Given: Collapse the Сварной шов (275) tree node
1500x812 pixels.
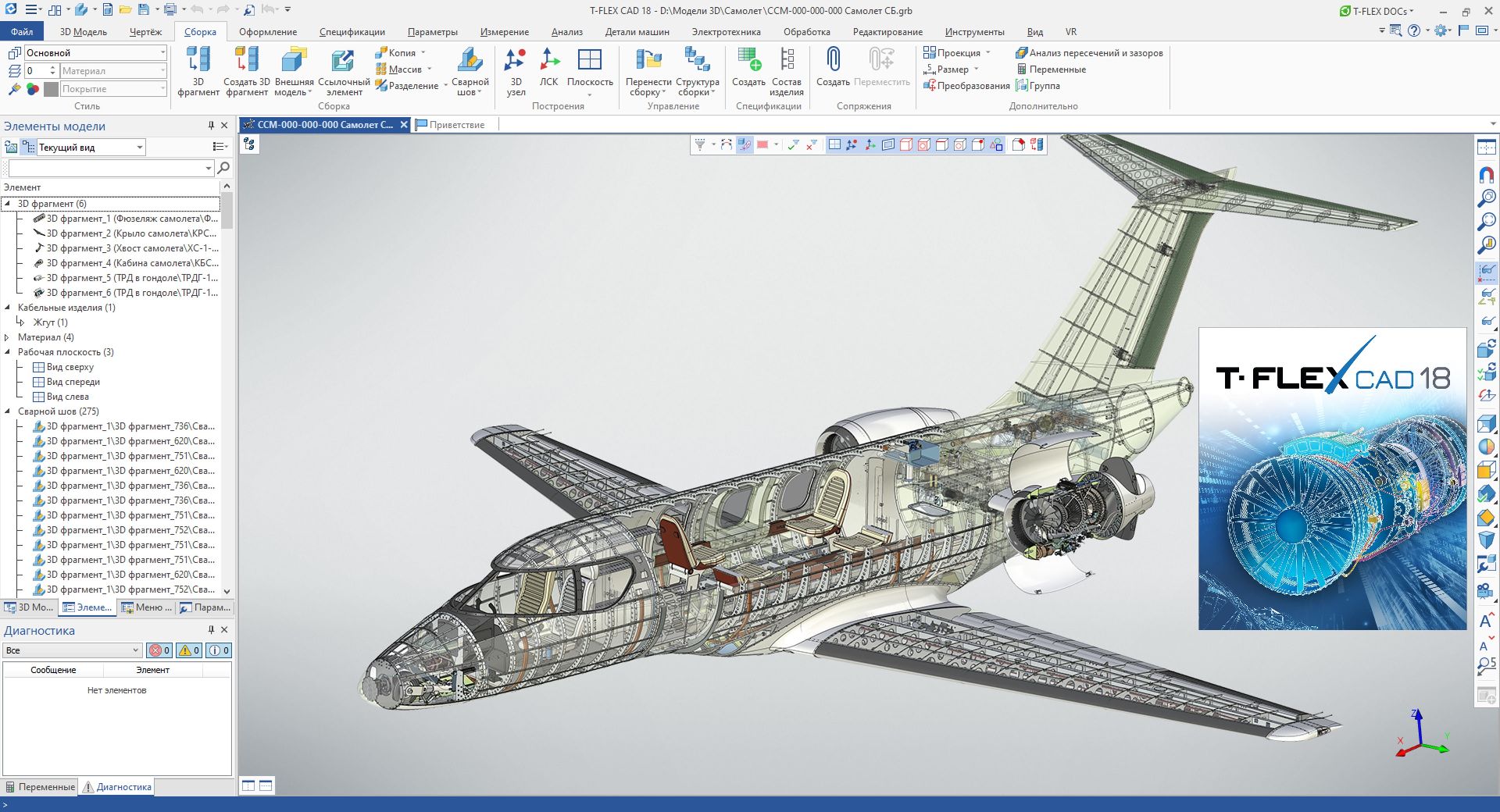Looking at the screenshot, I should [8, 410].
